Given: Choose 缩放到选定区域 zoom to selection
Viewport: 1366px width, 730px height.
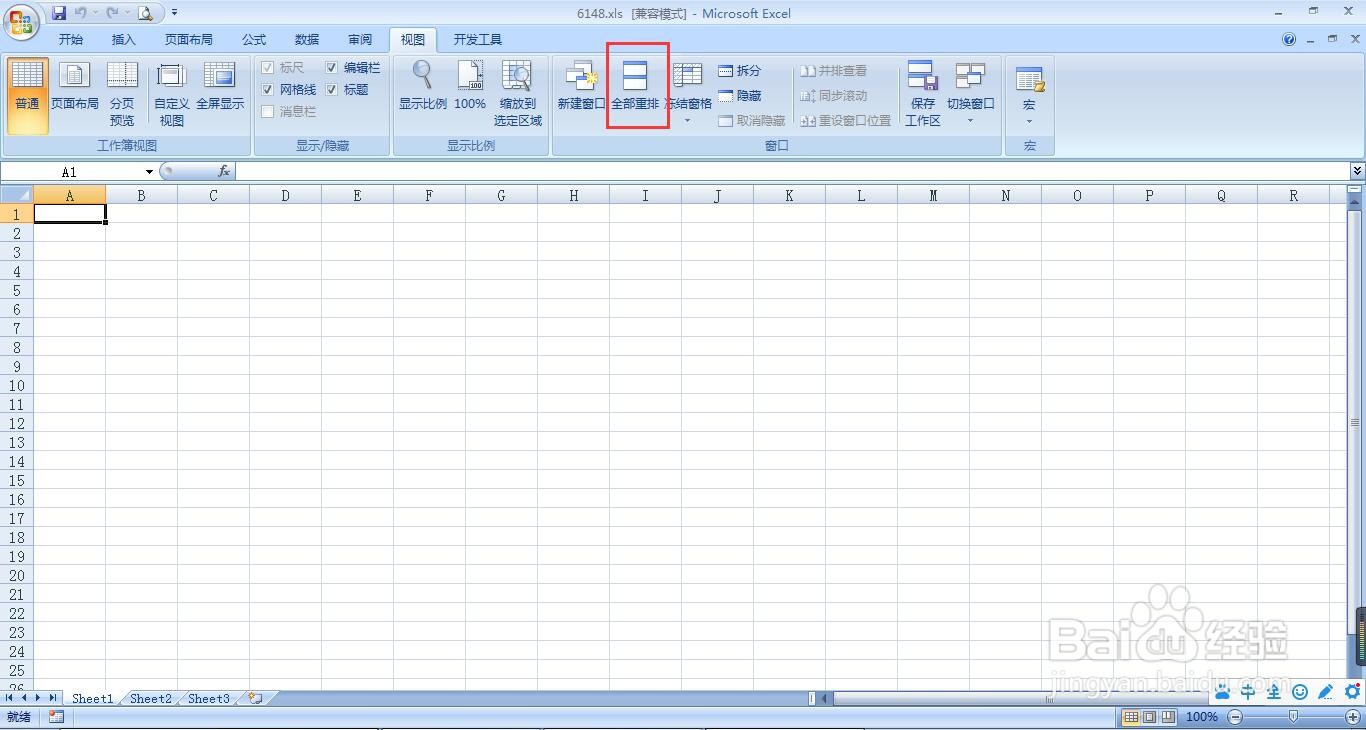Looking at the screenshot, I should [x=518, y=94].
